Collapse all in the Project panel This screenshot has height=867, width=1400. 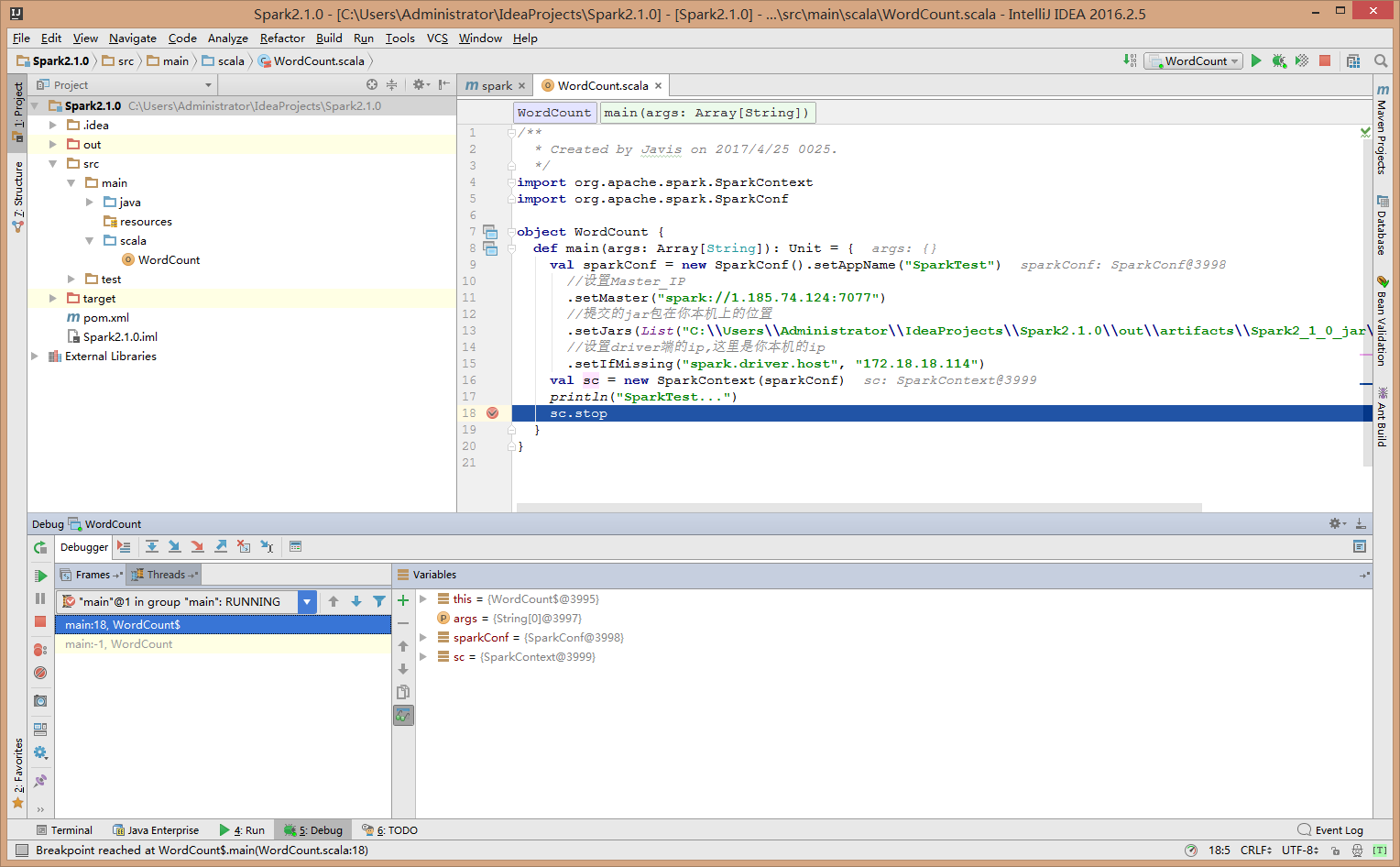[x=391, y=84]
